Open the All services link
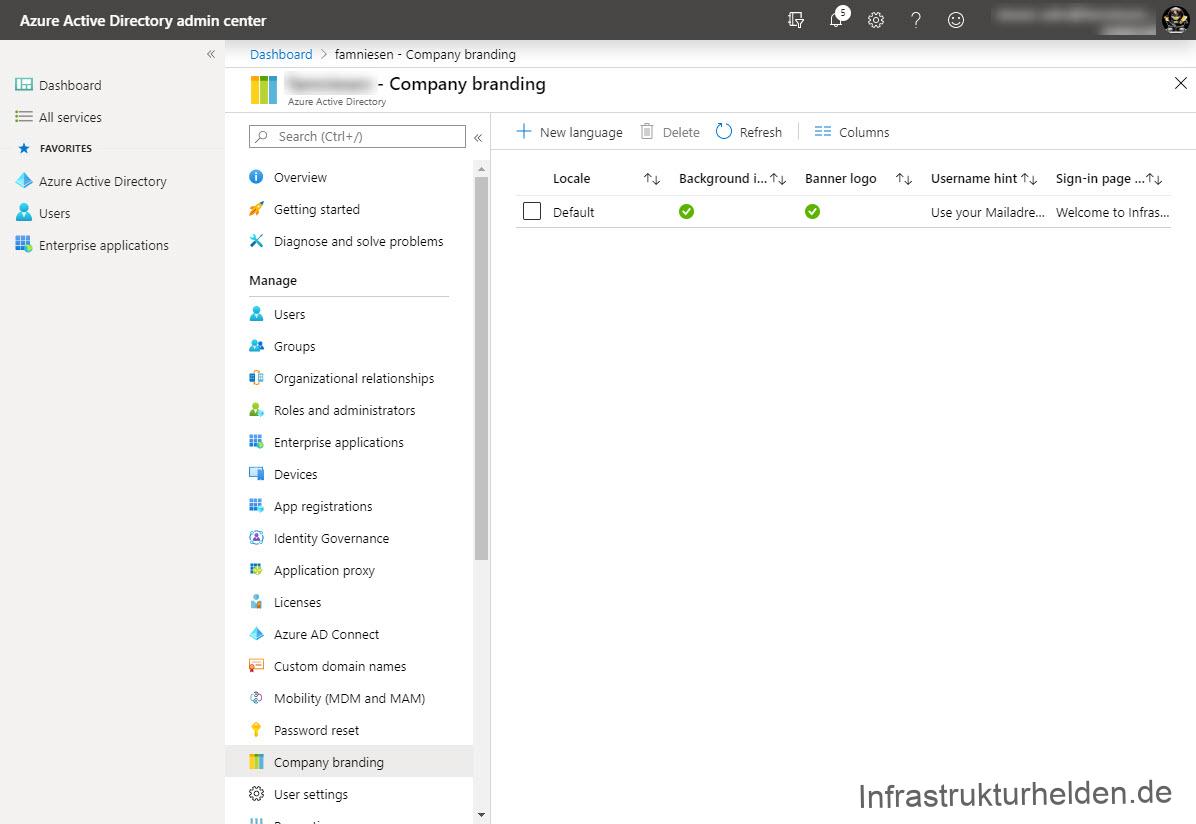This screenshot has width=1196, height=824. coord(70,117)
